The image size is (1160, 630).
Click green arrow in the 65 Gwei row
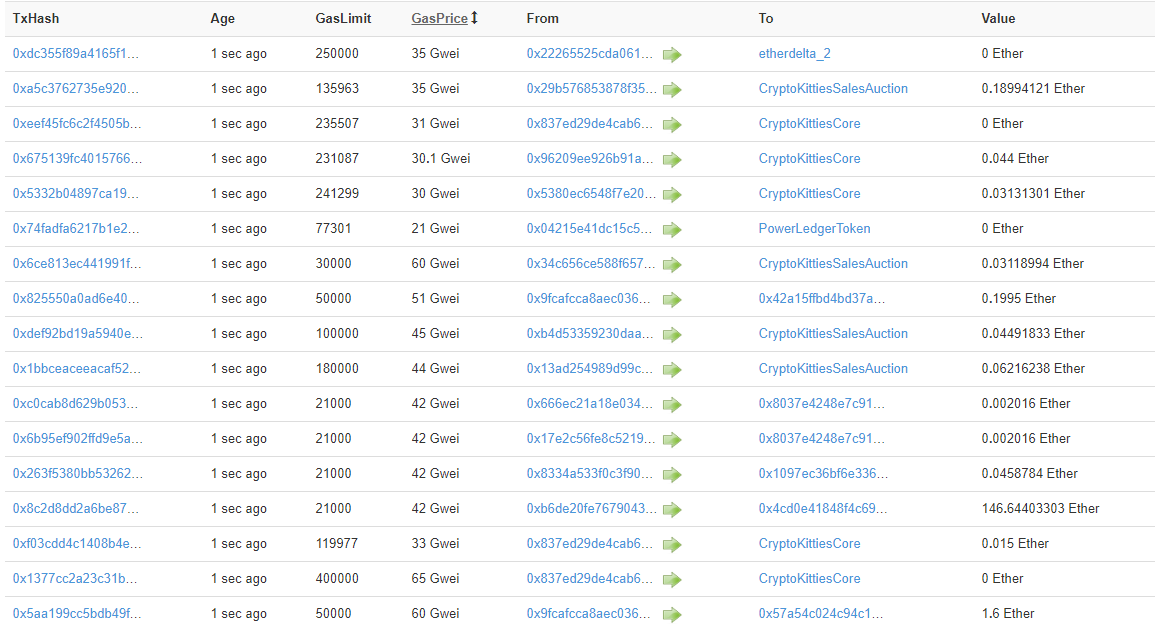tap(672, 580)
